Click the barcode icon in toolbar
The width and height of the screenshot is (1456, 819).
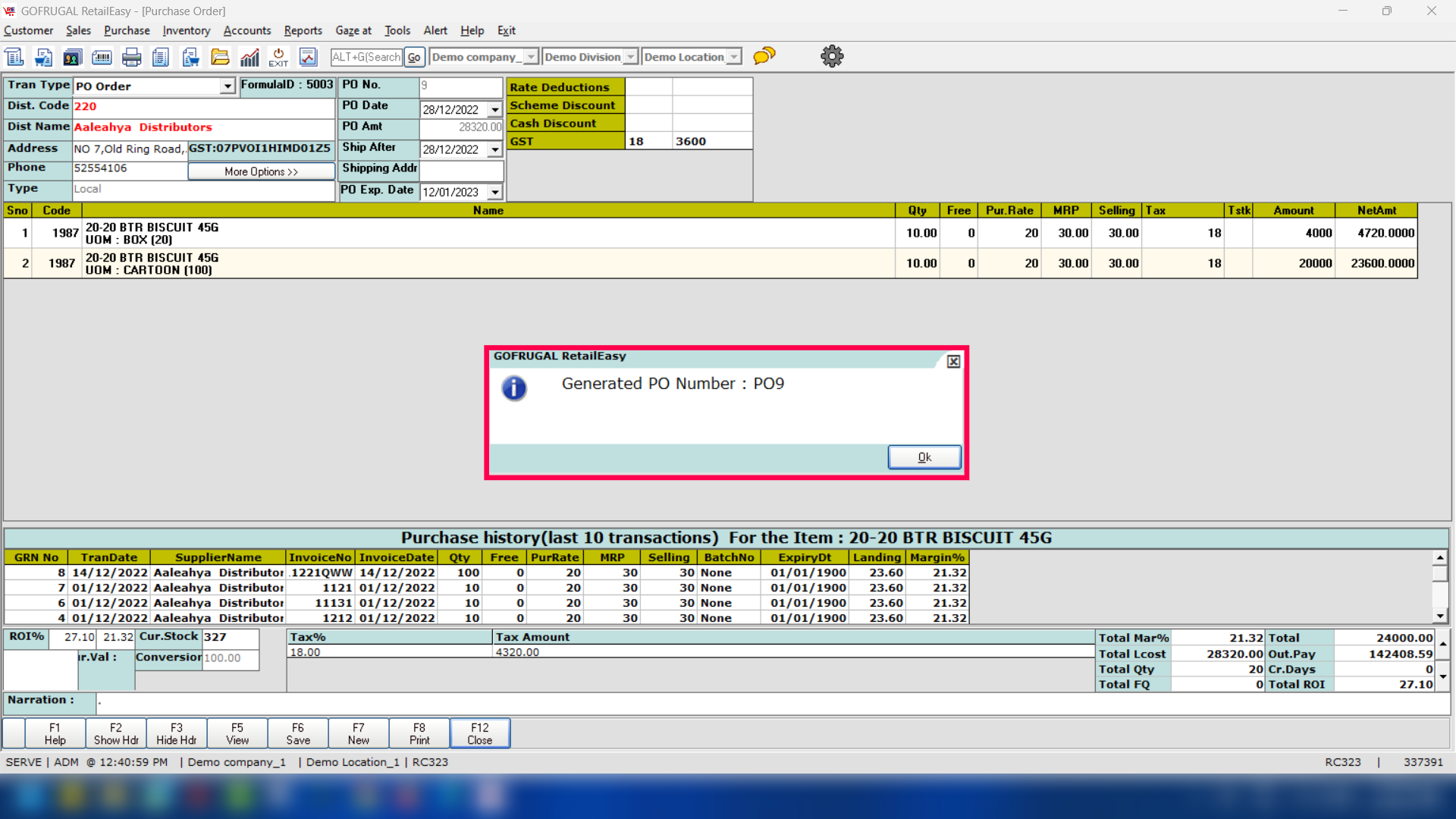click(x=102, y=57)
